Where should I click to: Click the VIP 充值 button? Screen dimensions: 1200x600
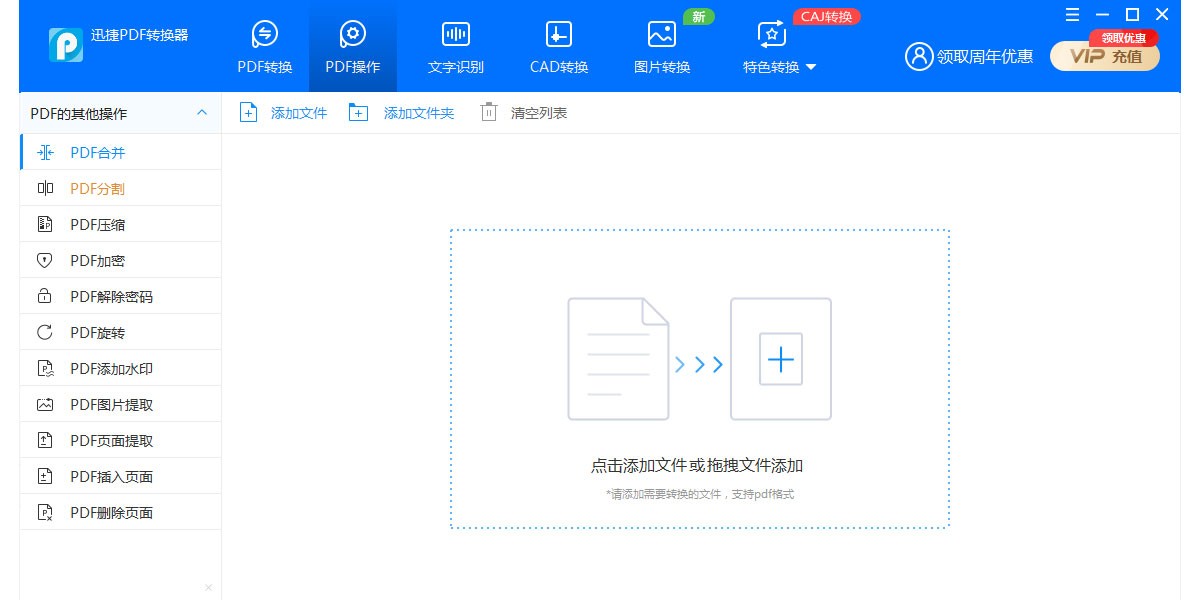1105,56
